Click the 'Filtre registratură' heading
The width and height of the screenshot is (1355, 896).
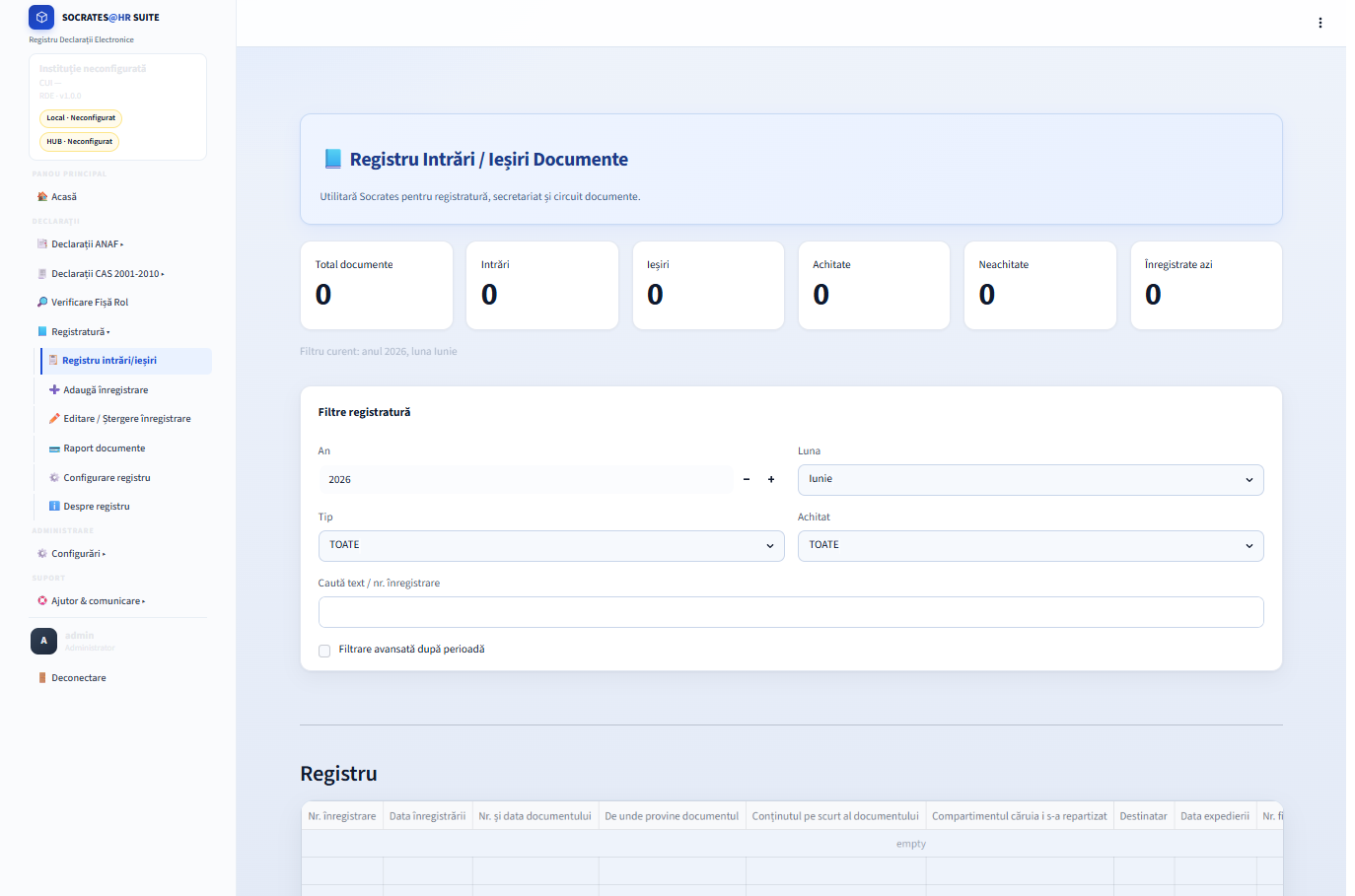tap(364, 413)
